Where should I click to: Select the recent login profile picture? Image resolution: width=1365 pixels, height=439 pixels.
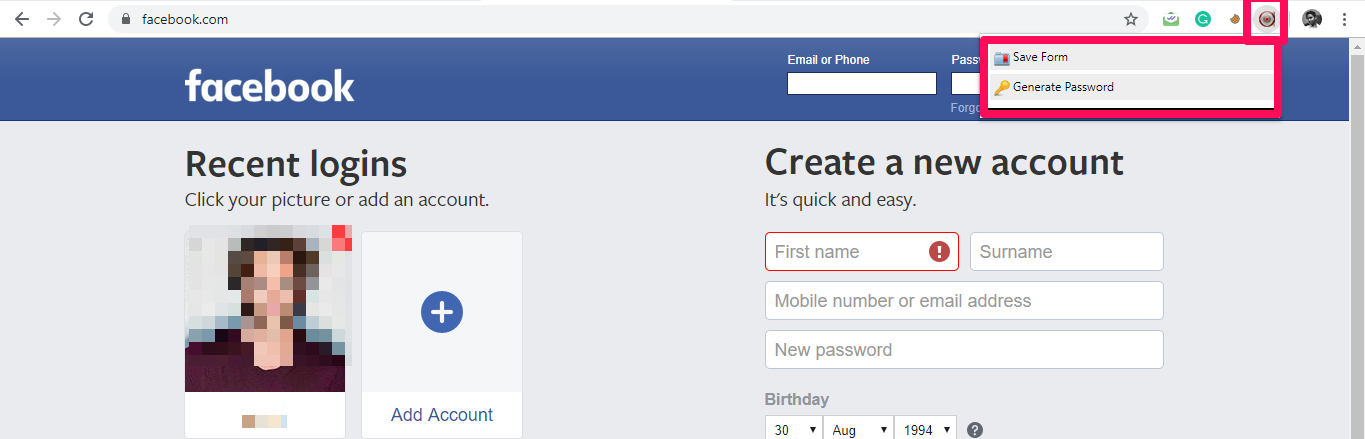[x=265, y=309]
